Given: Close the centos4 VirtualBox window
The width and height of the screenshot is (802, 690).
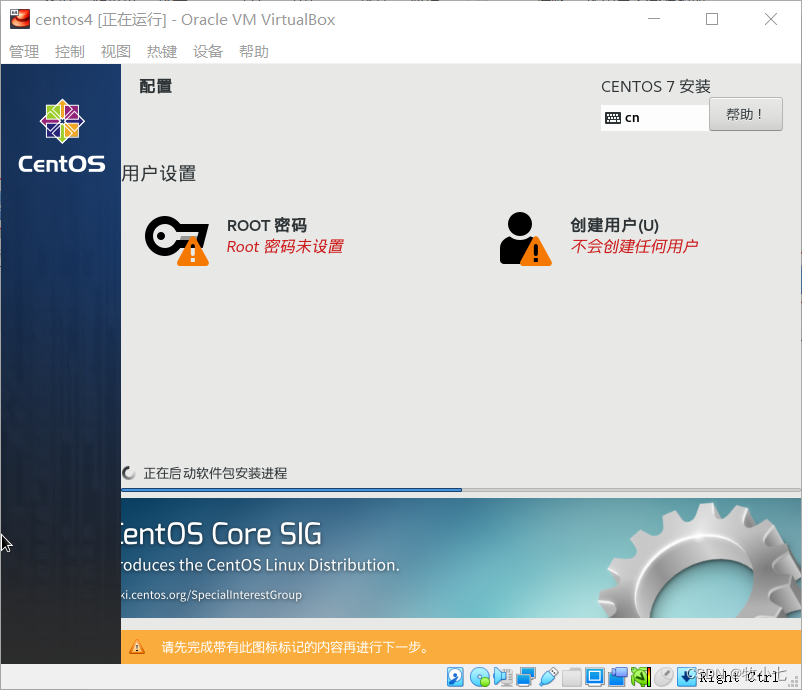Looking at the screenshot, I should [x=771, y=19].
